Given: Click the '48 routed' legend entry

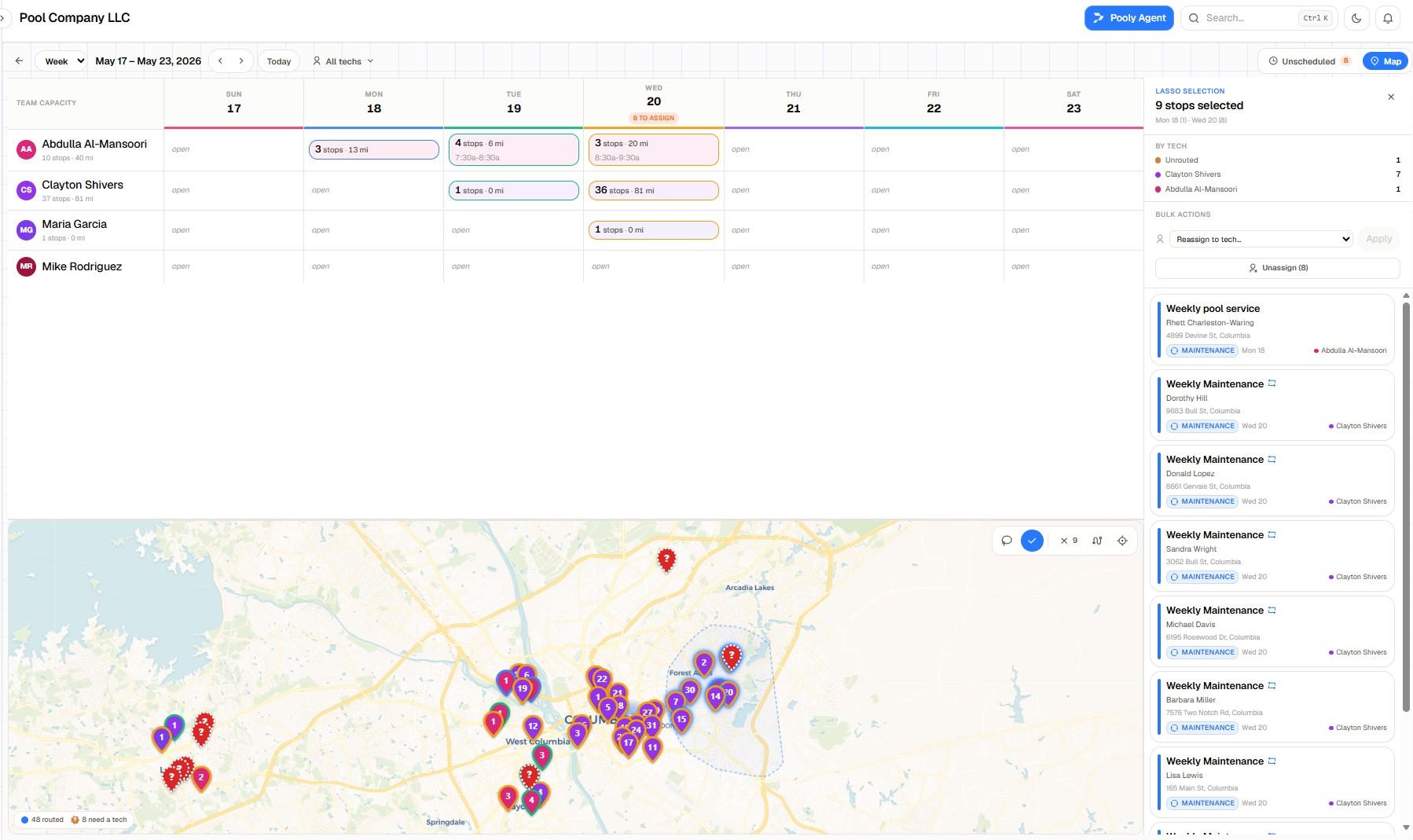Looking at the screenshot, I should pos(42,820).
